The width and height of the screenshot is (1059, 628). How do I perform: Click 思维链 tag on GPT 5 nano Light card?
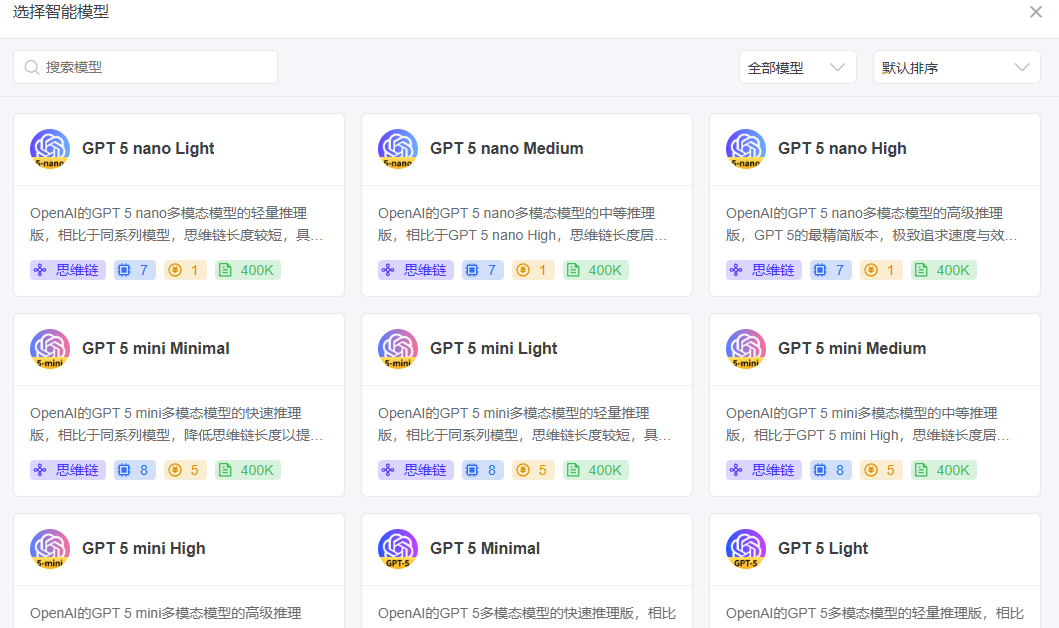(x=68, y=270)
